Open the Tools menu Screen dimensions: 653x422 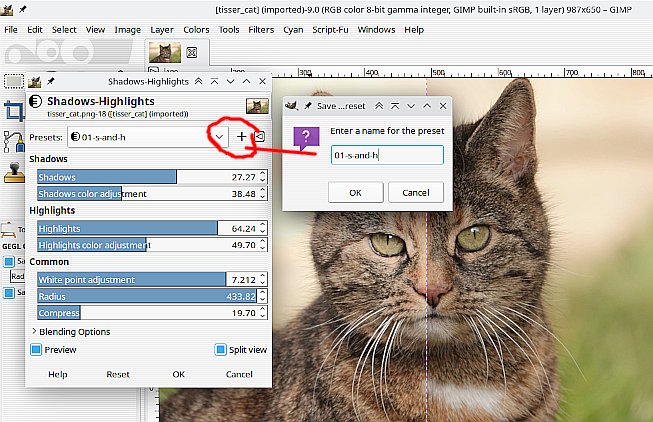coord(229,30)
